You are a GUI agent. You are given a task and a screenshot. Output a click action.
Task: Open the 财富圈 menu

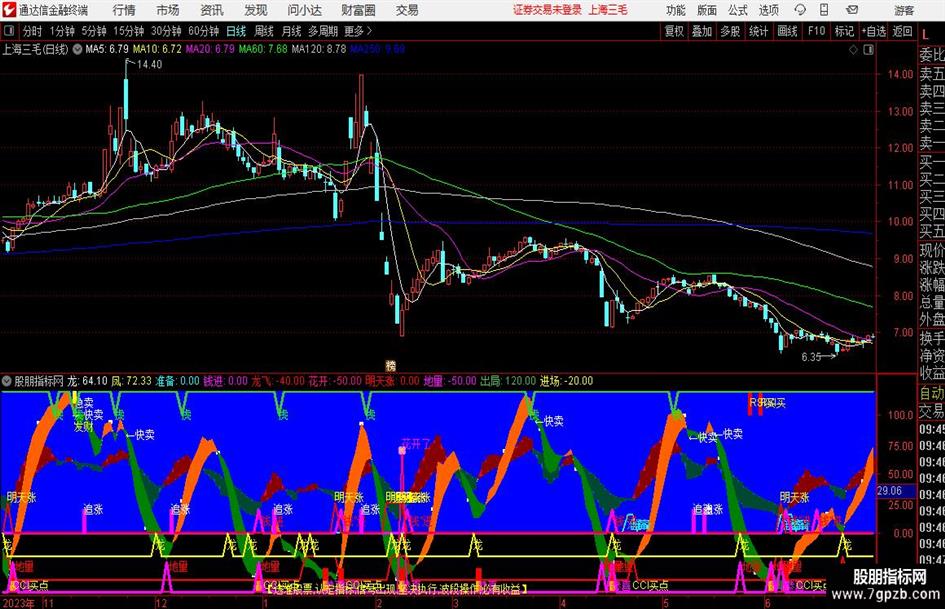358,10
